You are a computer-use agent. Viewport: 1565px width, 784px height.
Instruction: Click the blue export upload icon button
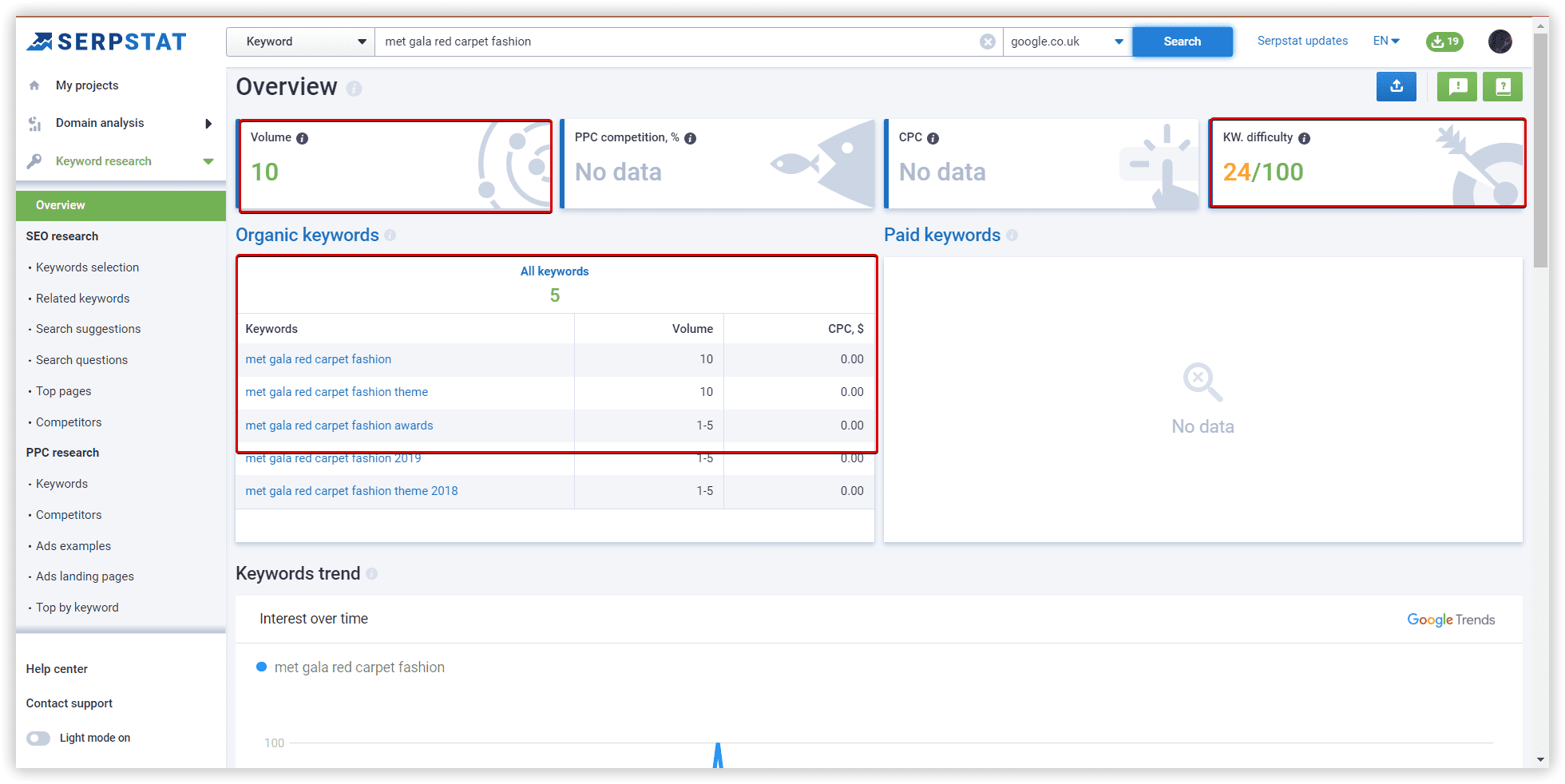pos(1397,86)
